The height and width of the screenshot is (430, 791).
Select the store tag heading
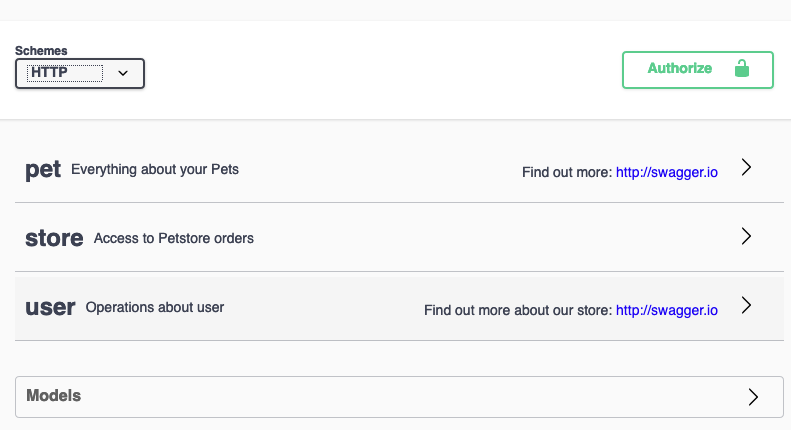pos(54,238)
